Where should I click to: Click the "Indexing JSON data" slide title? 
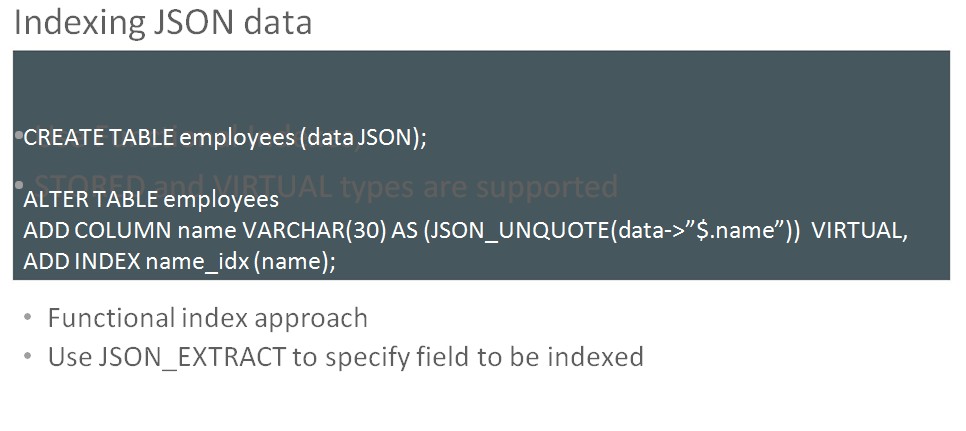pyautogui.click(x=163, y=23)
